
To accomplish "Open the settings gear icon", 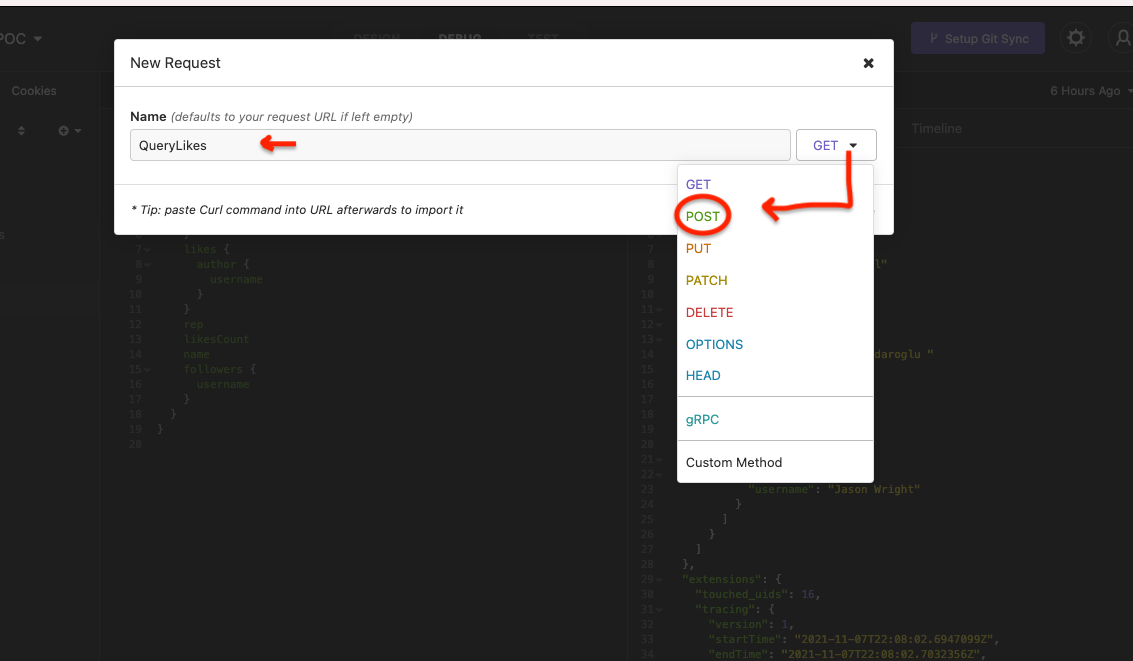I will pos(1075,38).
